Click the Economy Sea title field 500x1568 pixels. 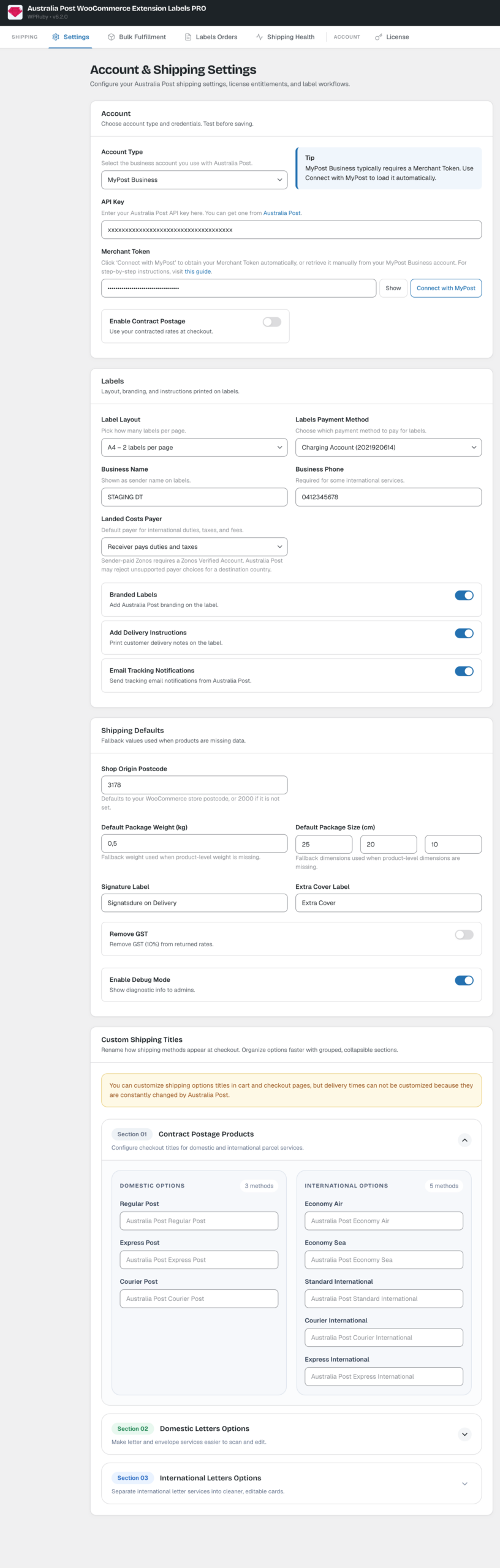384,1260
